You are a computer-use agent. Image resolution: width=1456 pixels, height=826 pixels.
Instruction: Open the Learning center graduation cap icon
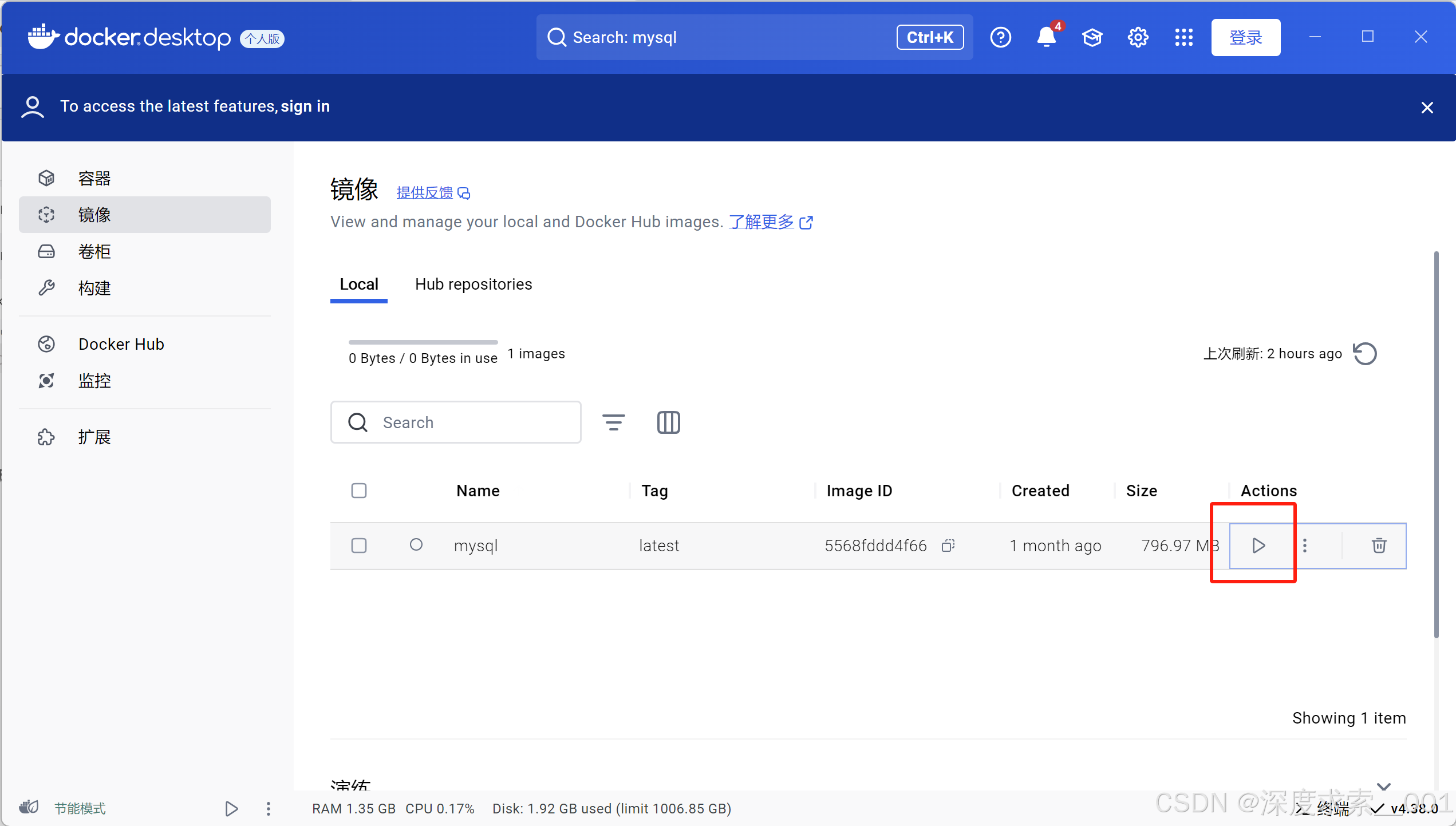[x=1092, y=38]
